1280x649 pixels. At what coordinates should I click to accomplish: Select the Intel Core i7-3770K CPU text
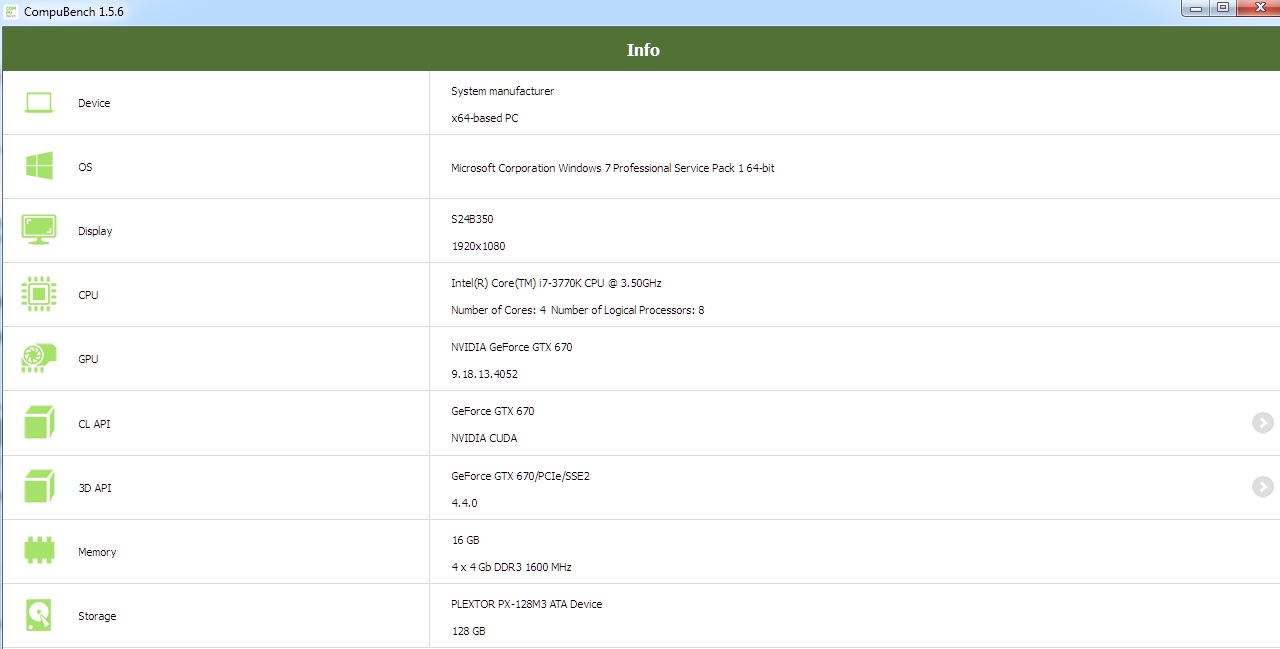click(x=556, y=283)
